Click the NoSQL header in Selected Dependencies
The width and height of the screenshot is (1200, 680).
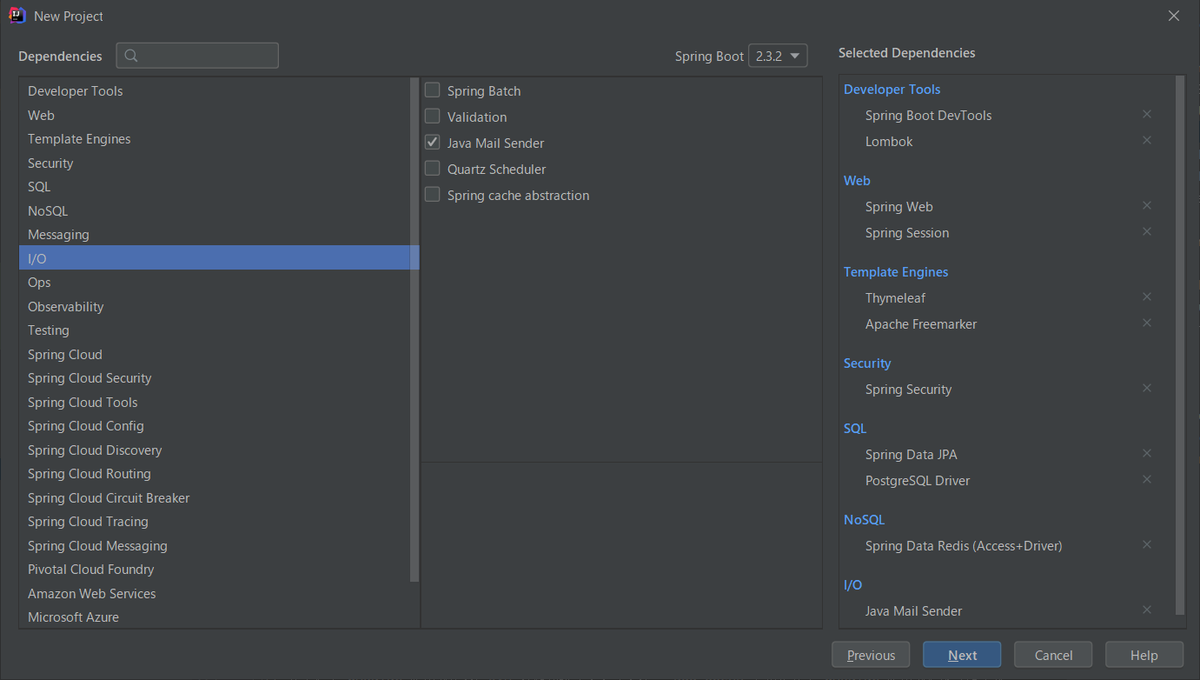pos(863,520)
